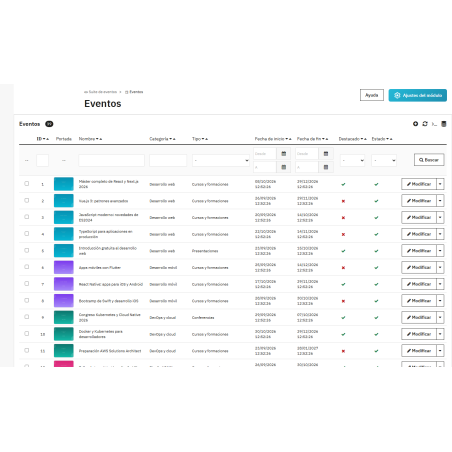Click Modificar for JavaScript moderno row
This screenshot has width=452, height=452.
[x=419, y=217]
